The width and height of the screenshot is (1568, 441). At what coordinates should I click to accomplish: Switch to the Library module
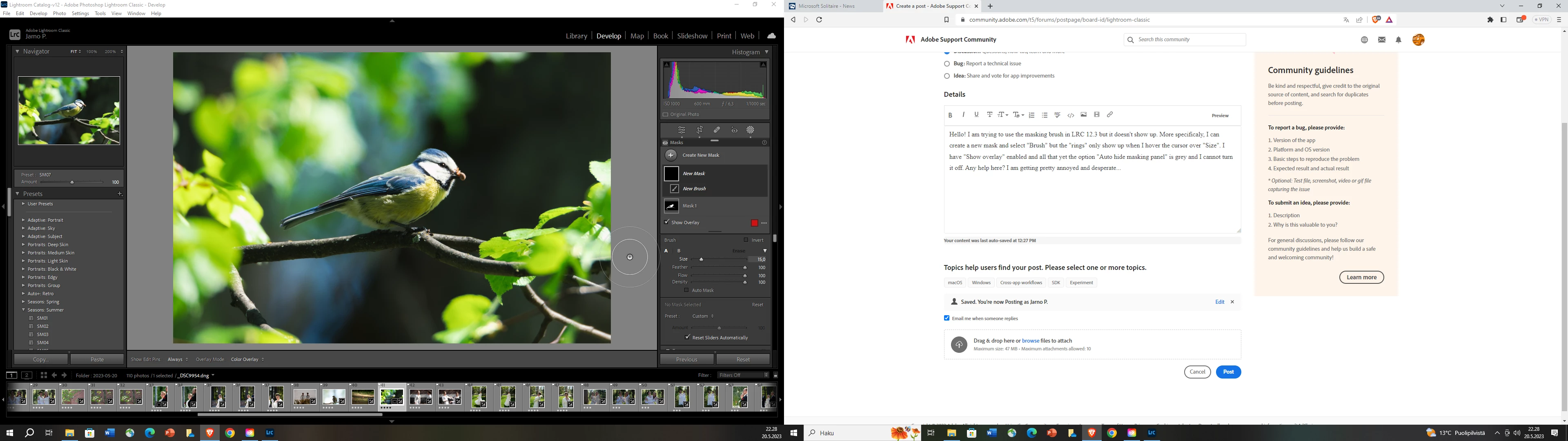coord(576,36)
